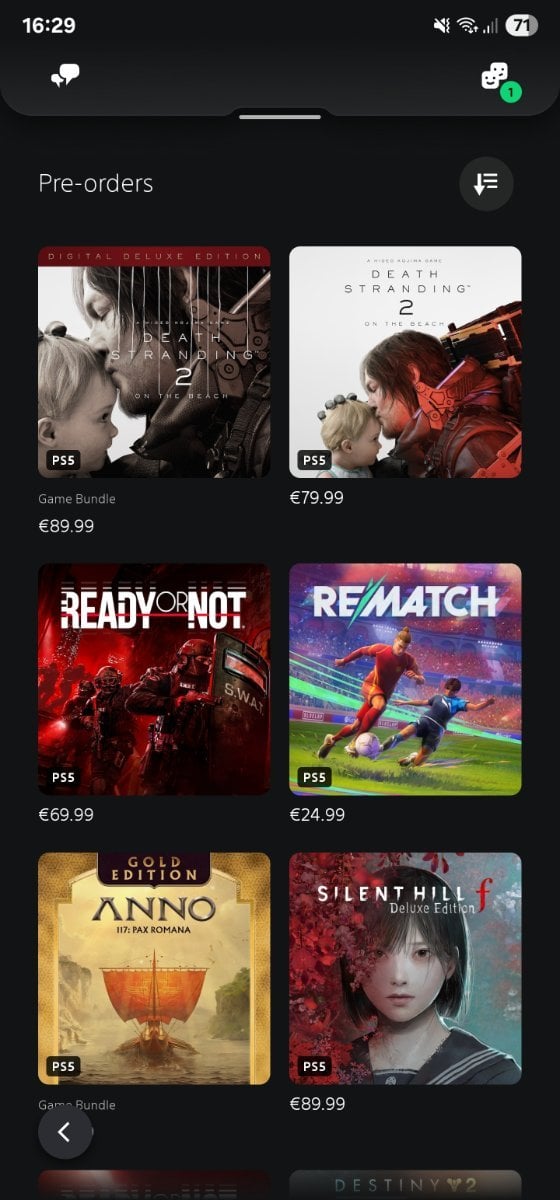
Task: Pull the drag handle below the top bar
Action: pos(280,117)
